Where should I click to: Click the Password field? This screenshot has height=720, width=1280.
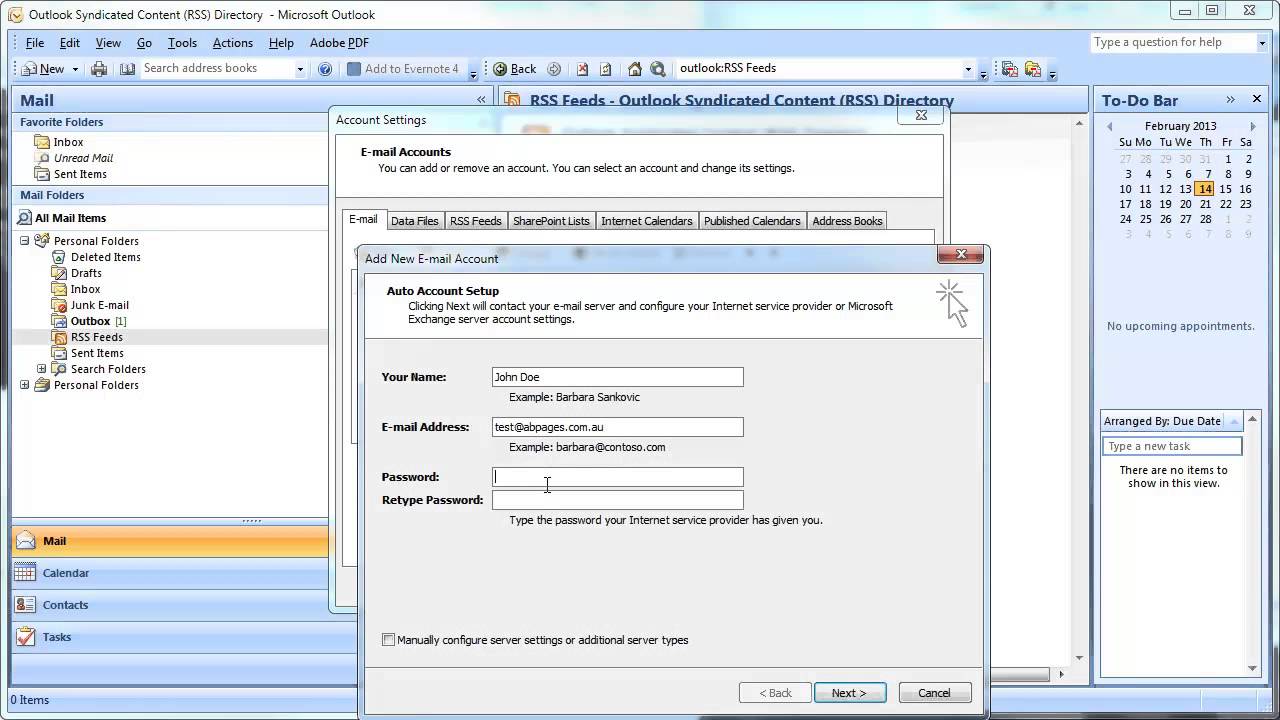[618, 477]
